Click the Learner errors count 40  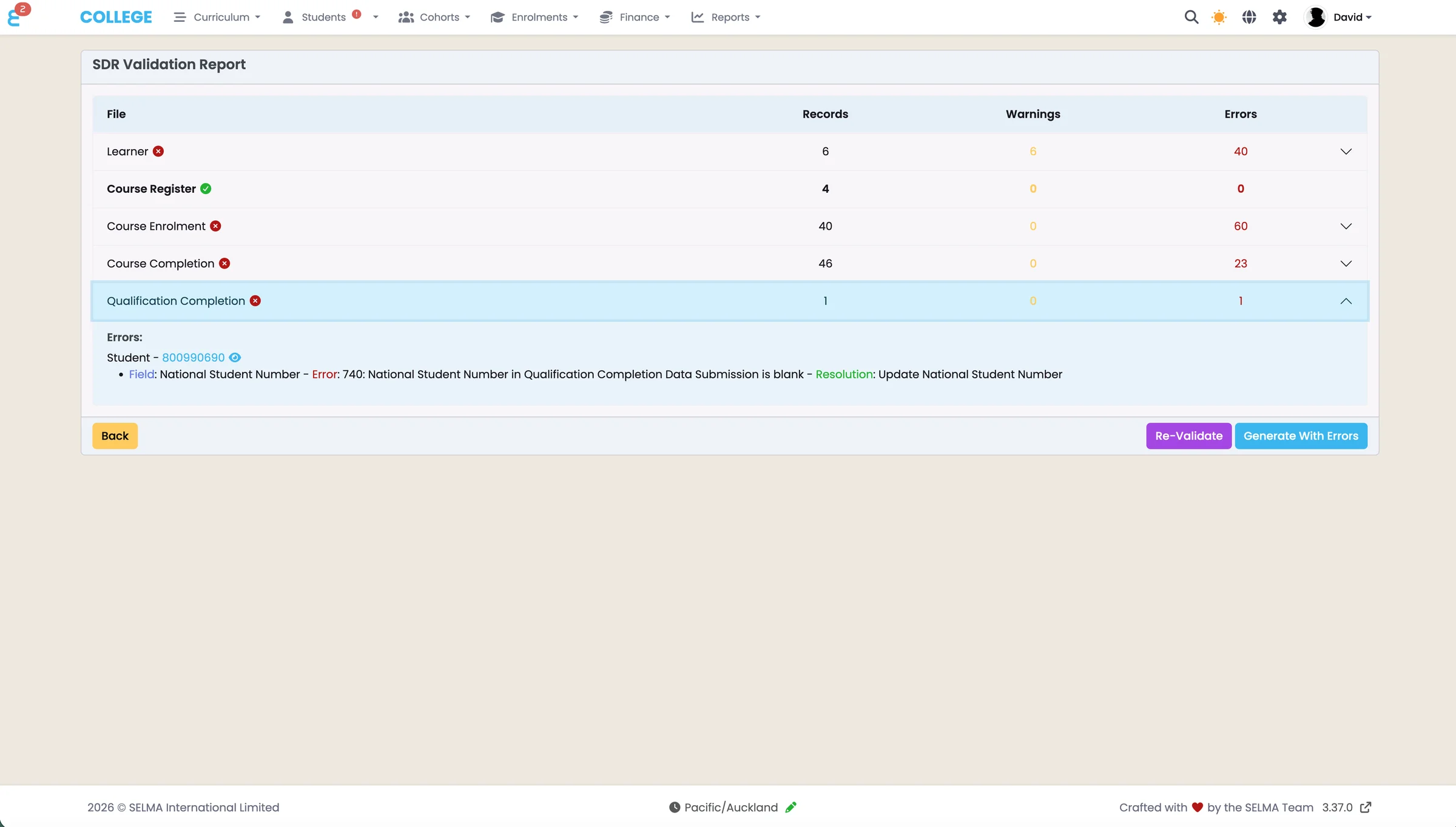point(1241,152)
